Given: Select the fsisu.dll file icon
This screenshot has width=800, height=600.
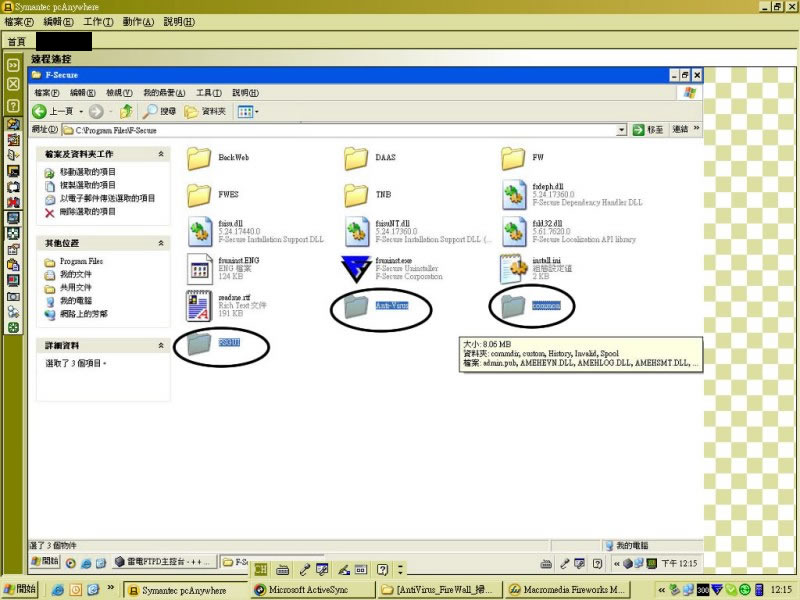Looking at the screenshot, I should tap(199, 231).
